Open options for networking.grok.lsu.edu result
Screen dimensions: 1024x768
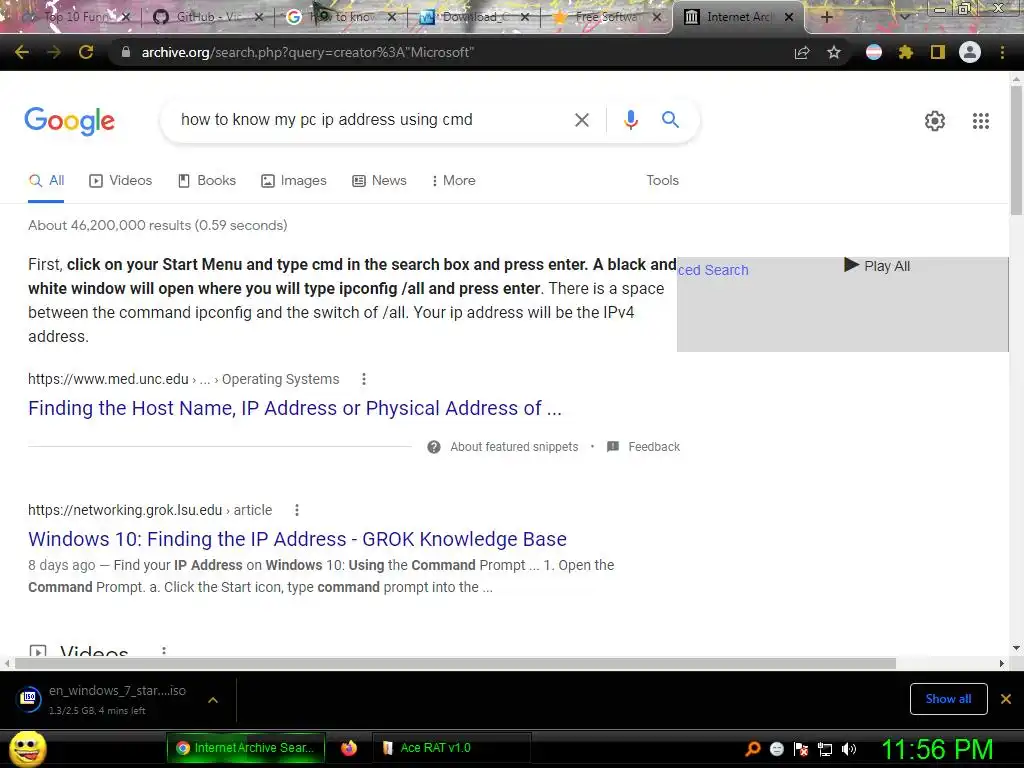296,510
